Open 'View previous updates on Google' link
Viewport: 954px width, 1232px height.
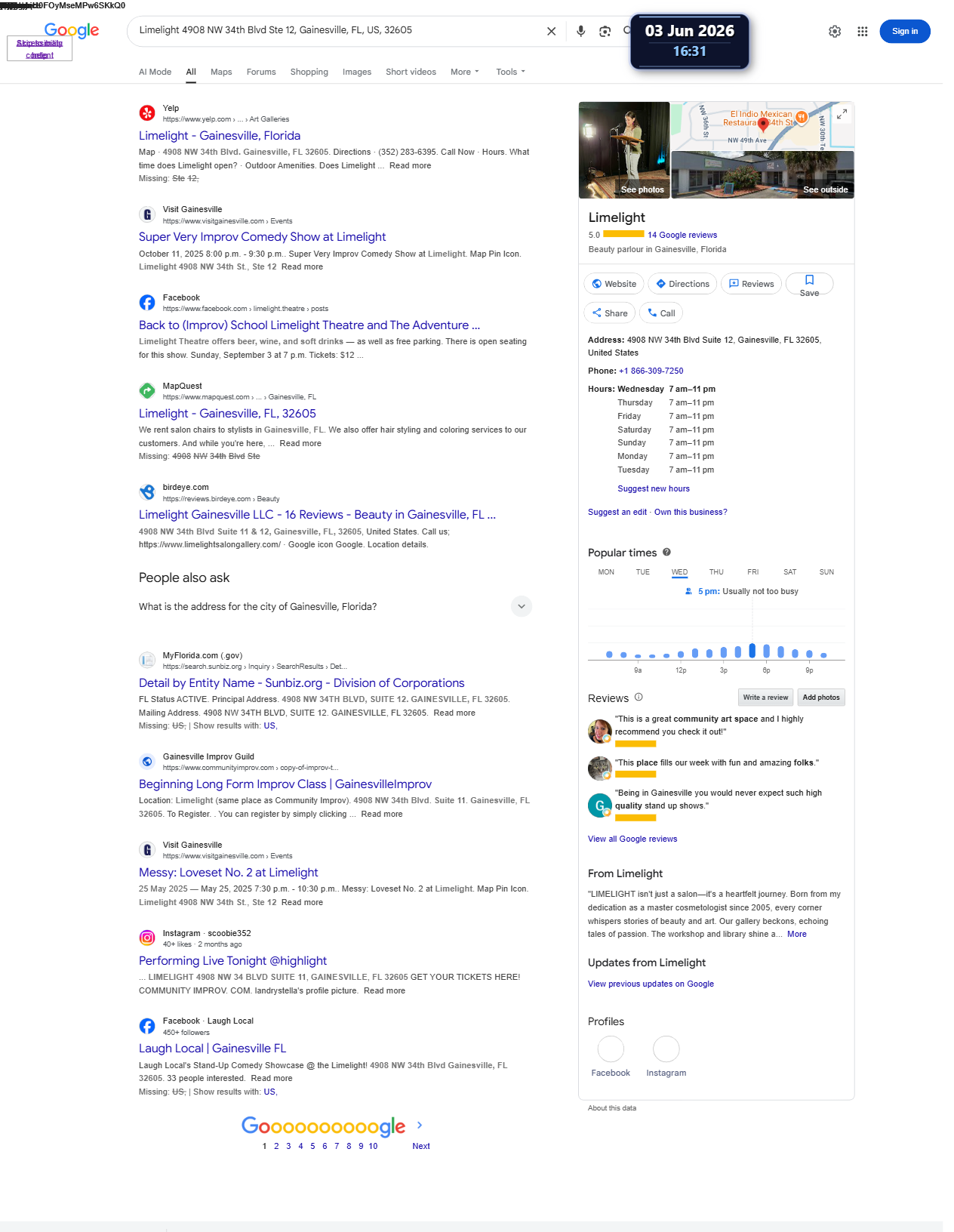coord(651,984)
